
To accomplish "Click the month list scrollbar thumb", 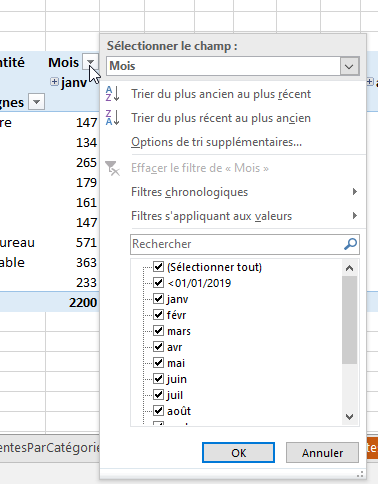I will click(349, 320).
